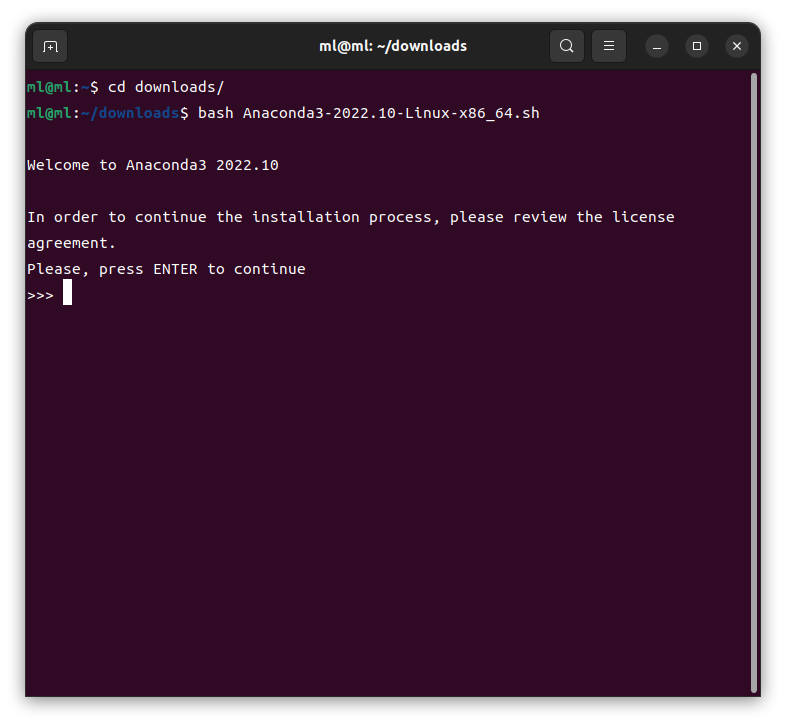This screenshot has width=786, height=725.
Task: Click 'Welcome to Anaconda3 2022.10' line
Action: (153, 165)
